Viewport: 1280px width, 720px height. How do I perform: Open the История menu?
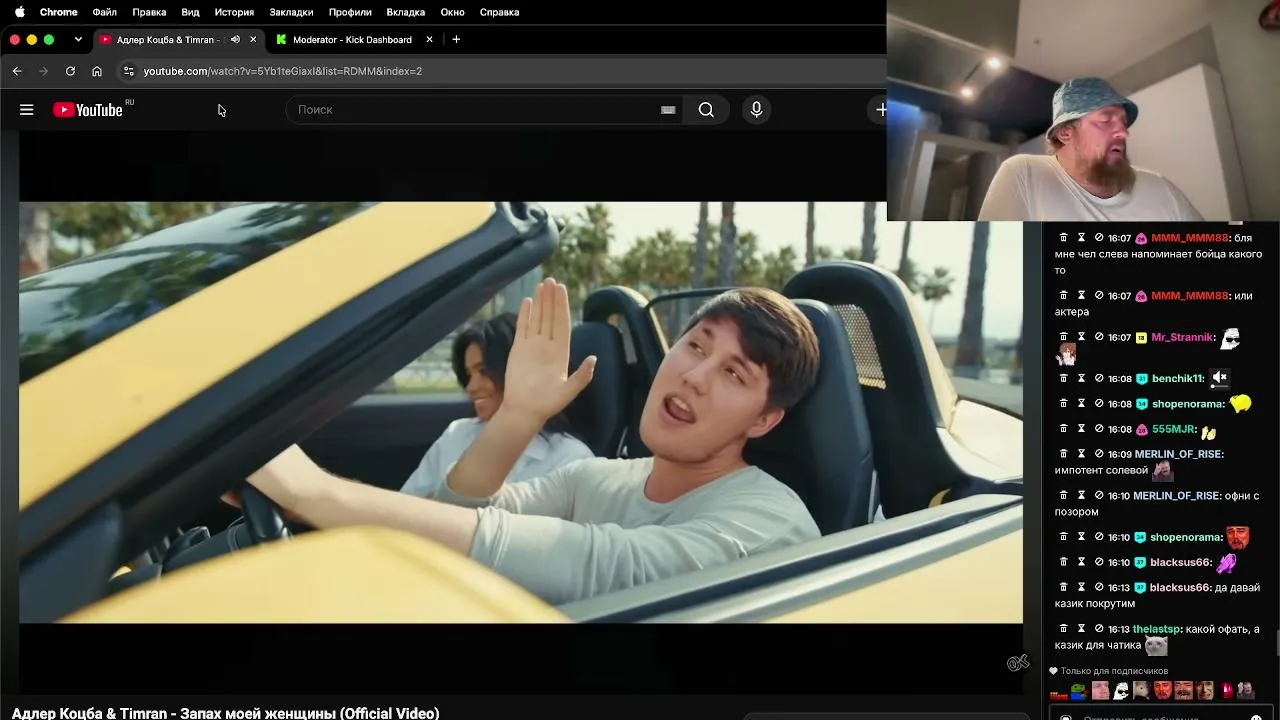coord(234,12)
